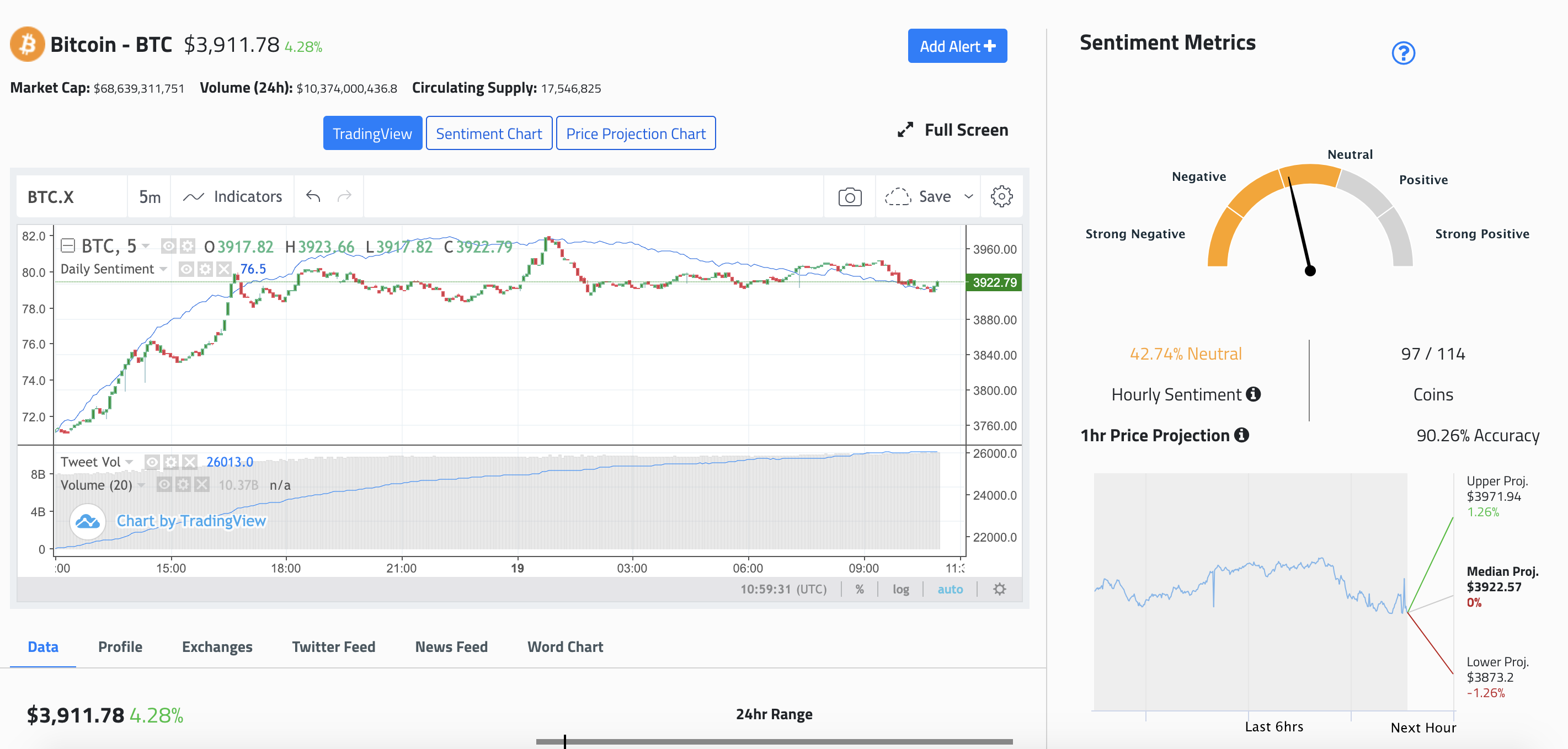Open the Word Chart tab
1568x749 pixels.
pyautogui.click(x=564, y=647)
